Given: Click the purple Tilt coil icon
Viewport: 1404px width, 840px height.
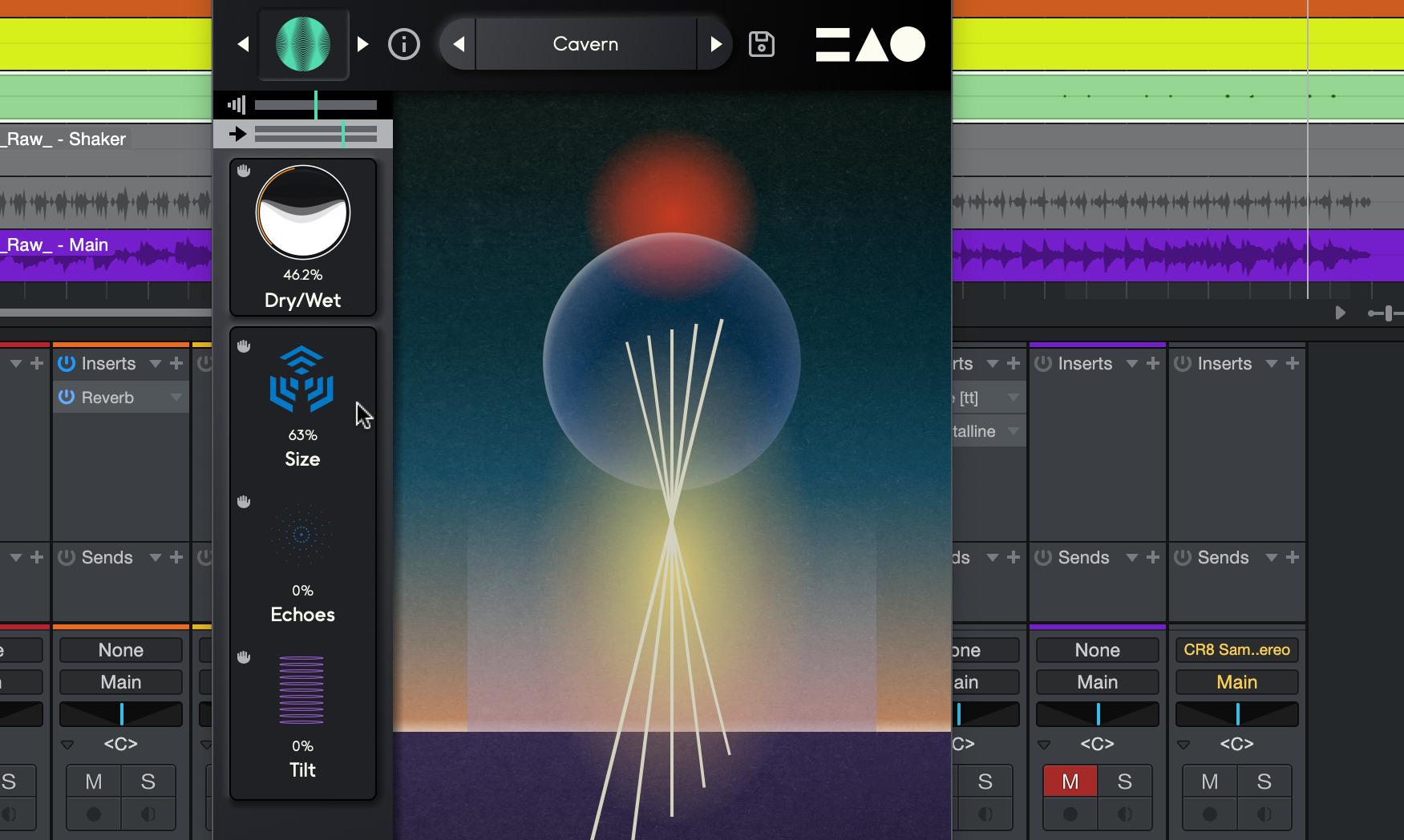Looking at the screenshot, I should point(301,689).
